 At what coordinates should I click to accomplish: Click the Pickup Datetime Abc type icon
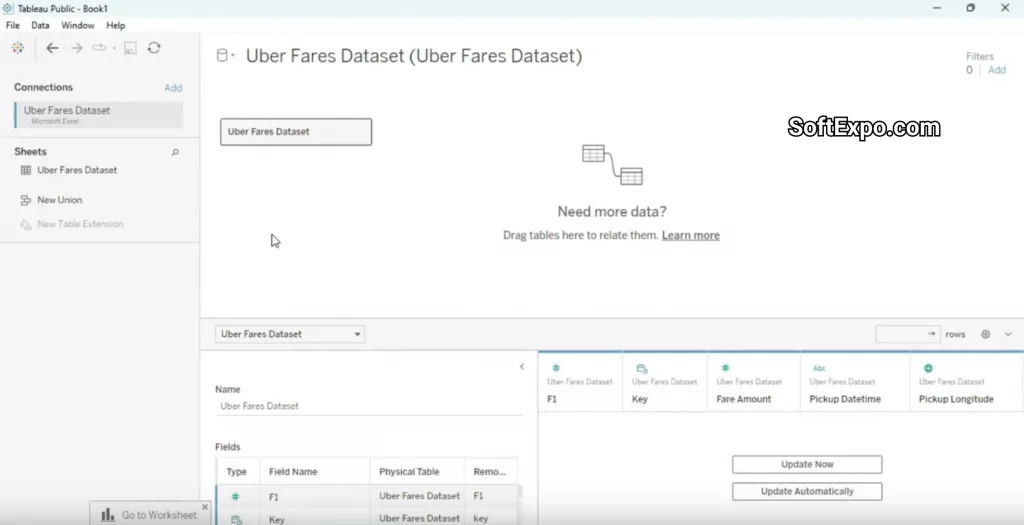tap(819, 368)
